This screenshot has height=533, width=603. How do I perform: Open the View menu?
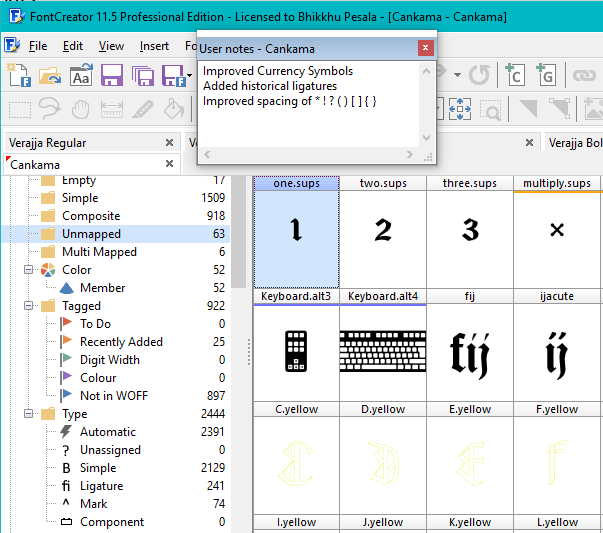pyautogui.click(x=111, y=46)
